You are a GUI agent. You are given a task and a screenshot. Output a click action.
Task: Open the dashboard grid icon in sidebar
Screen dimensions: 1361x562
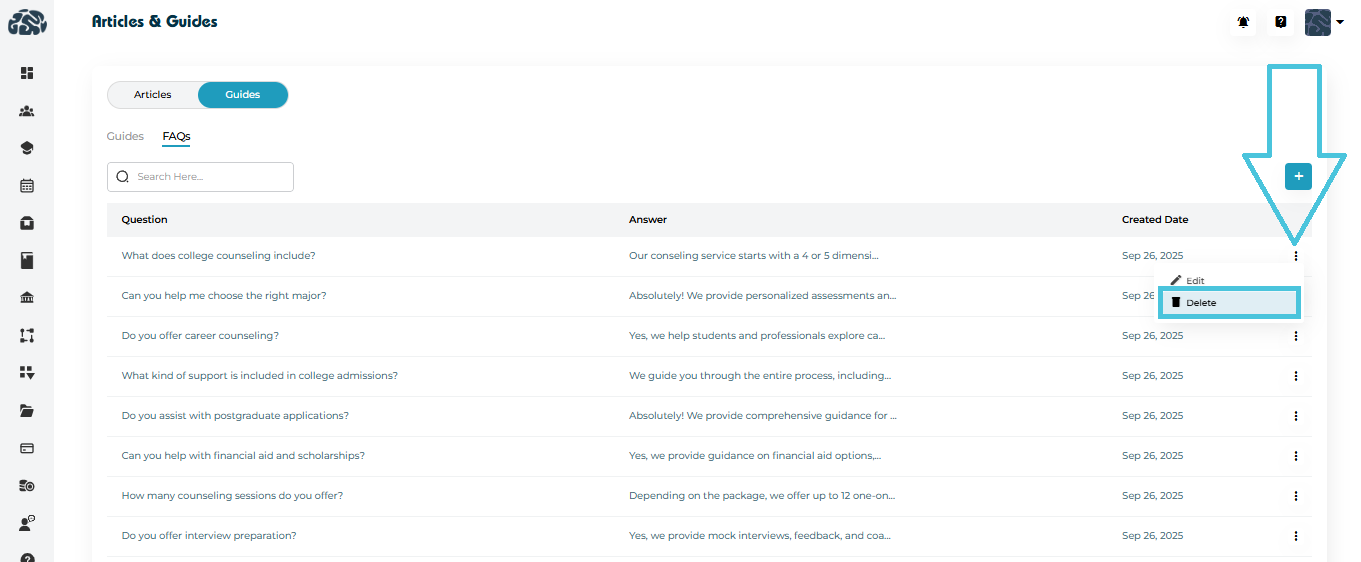pyautogui.click(x=27, y=73)
